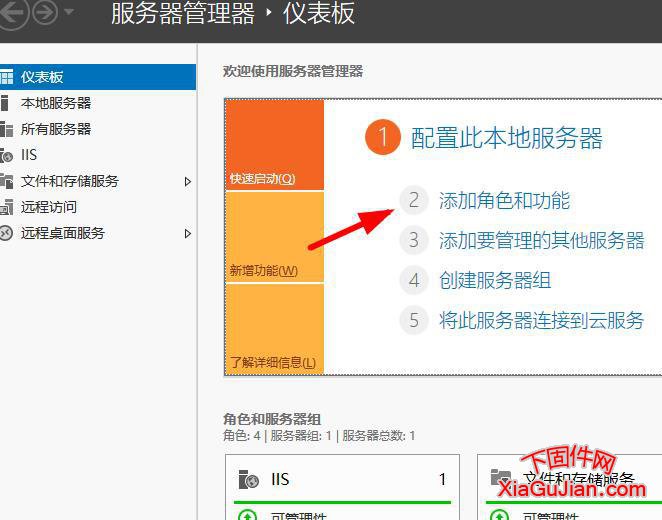Open the IIS role tile header

(x=342, y=479)
